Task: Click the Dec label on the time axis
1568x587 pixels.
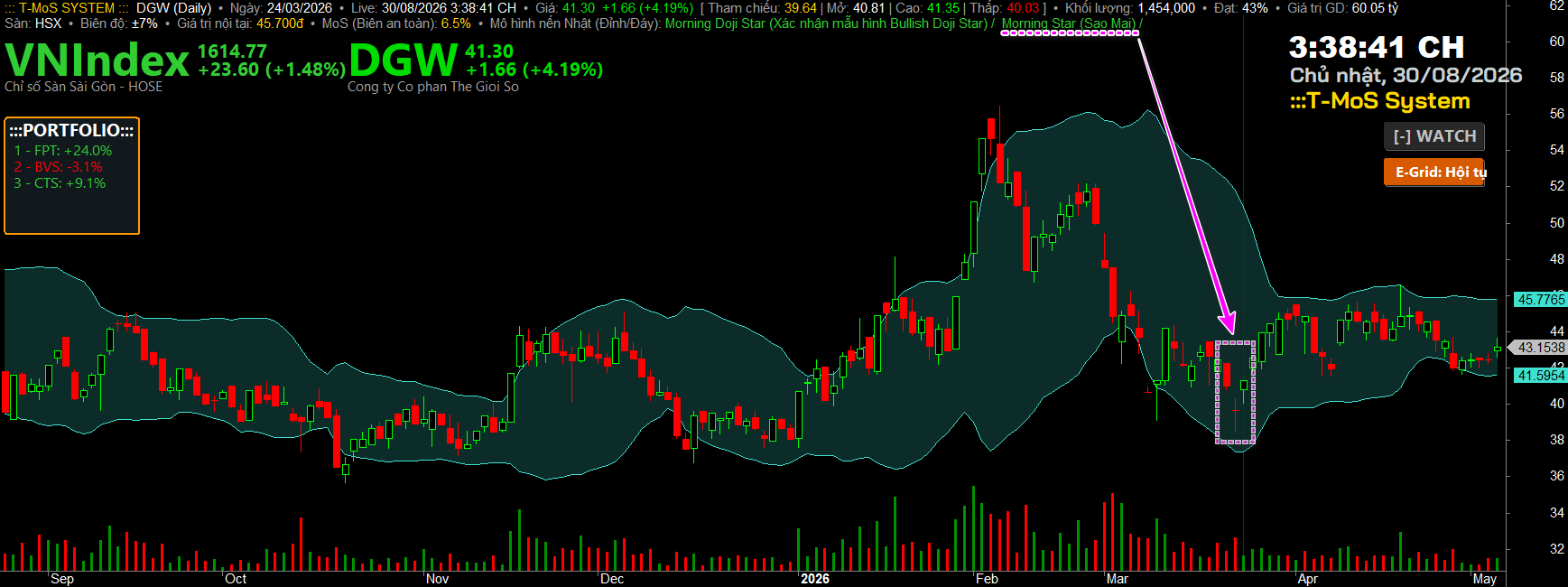Action: pos(612,579)
